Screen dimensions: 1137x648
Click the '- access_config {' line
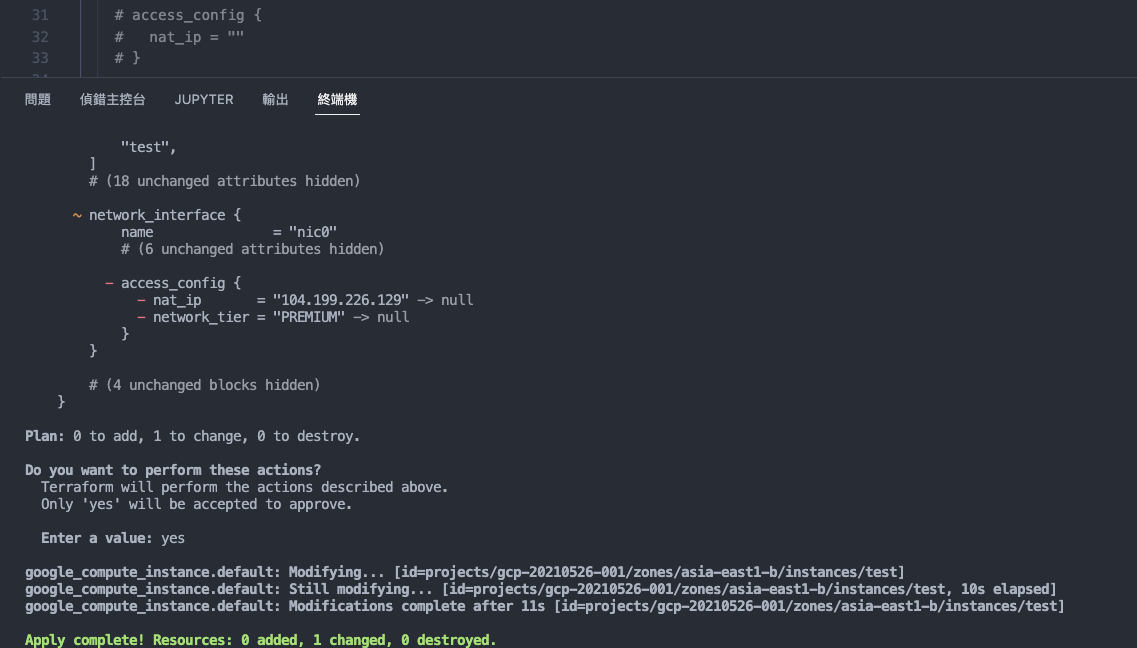tap(173, 283)
